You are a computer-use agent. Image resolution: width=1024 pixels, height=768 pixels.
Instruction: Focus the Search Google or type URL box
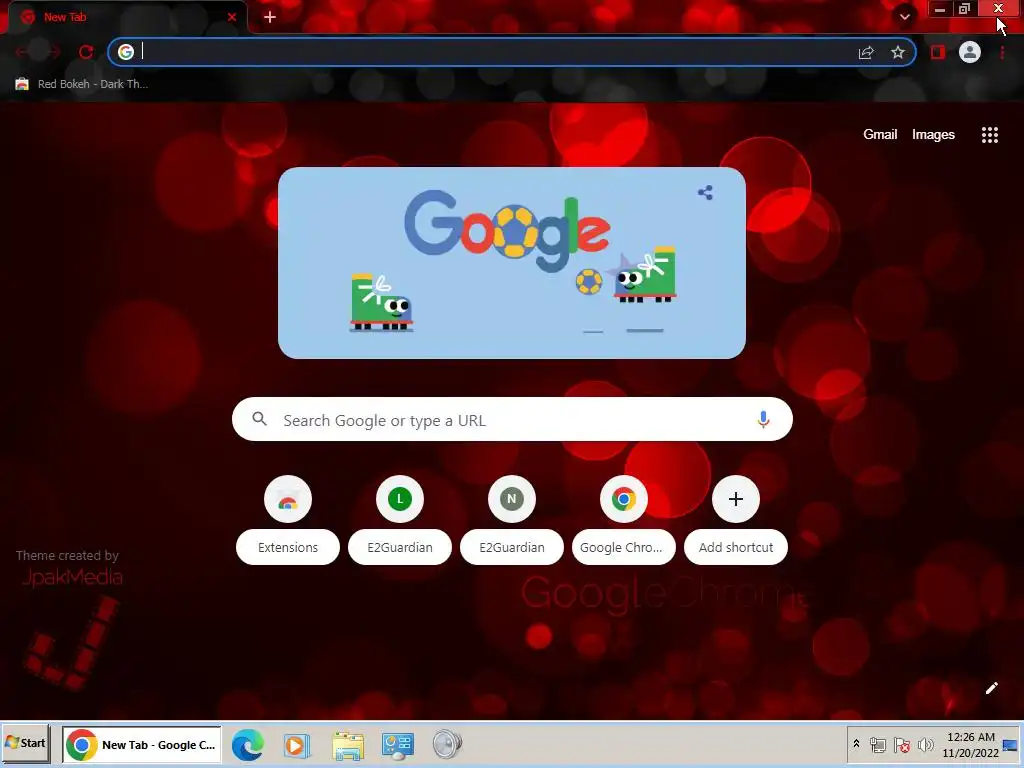tap(512, 419)
